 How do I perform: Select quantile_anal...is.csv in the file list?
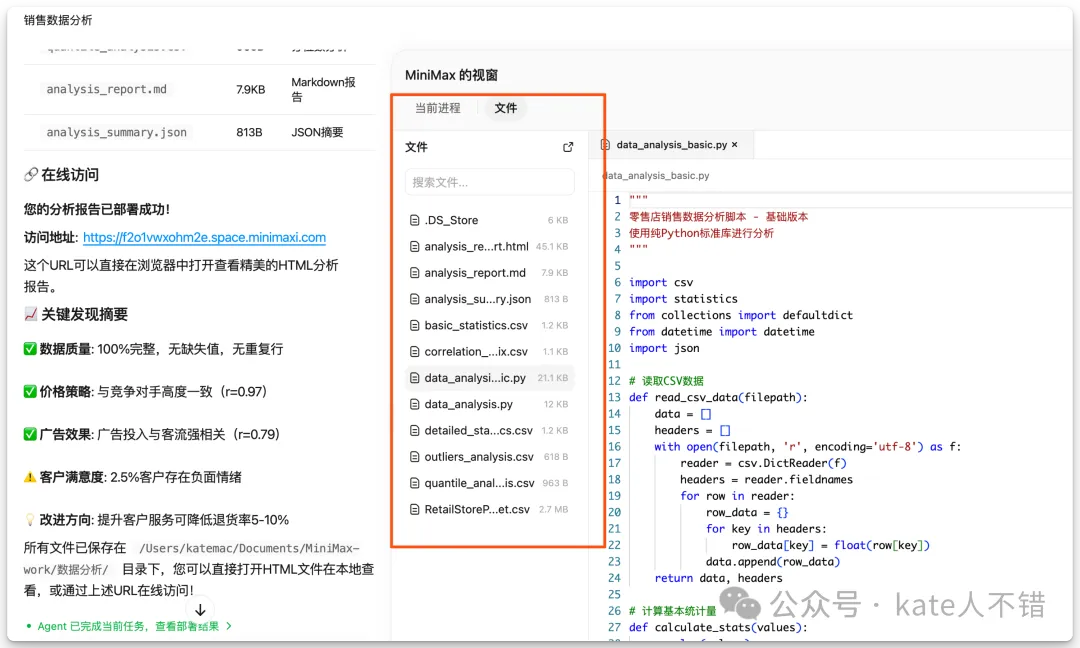point(478,483)
